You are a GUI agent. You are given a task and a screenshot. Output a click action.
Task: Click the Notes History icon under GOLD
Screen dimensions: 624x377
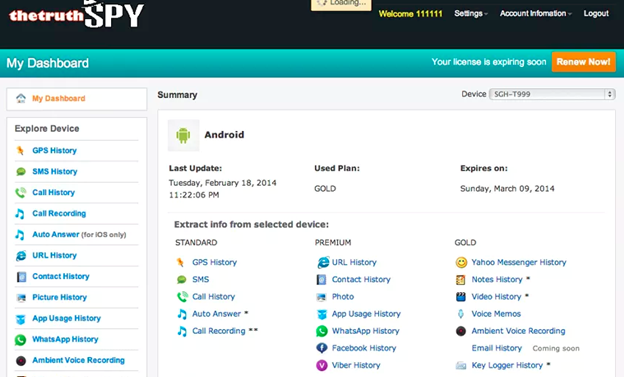(x=461, y=280)
